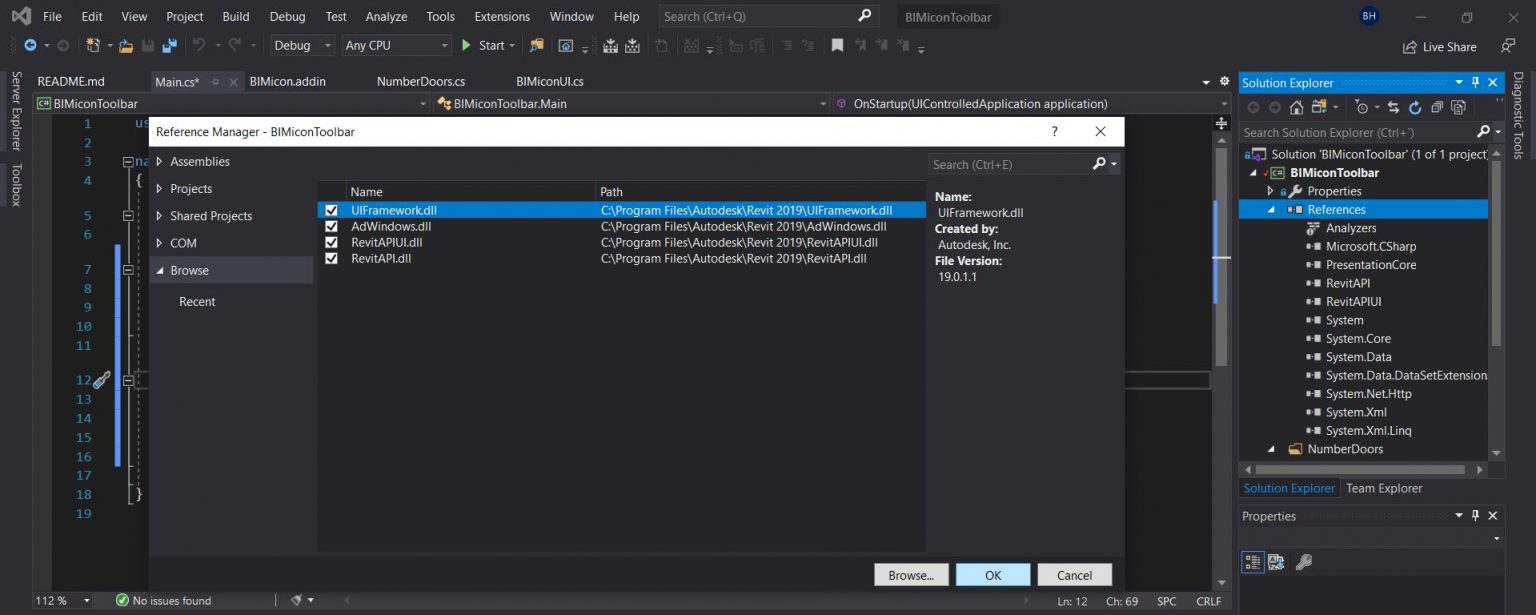This screenshot has width=1536, height=615.
Task: Refresh the Solution Explorer
Action: [x=1416, y=107]
